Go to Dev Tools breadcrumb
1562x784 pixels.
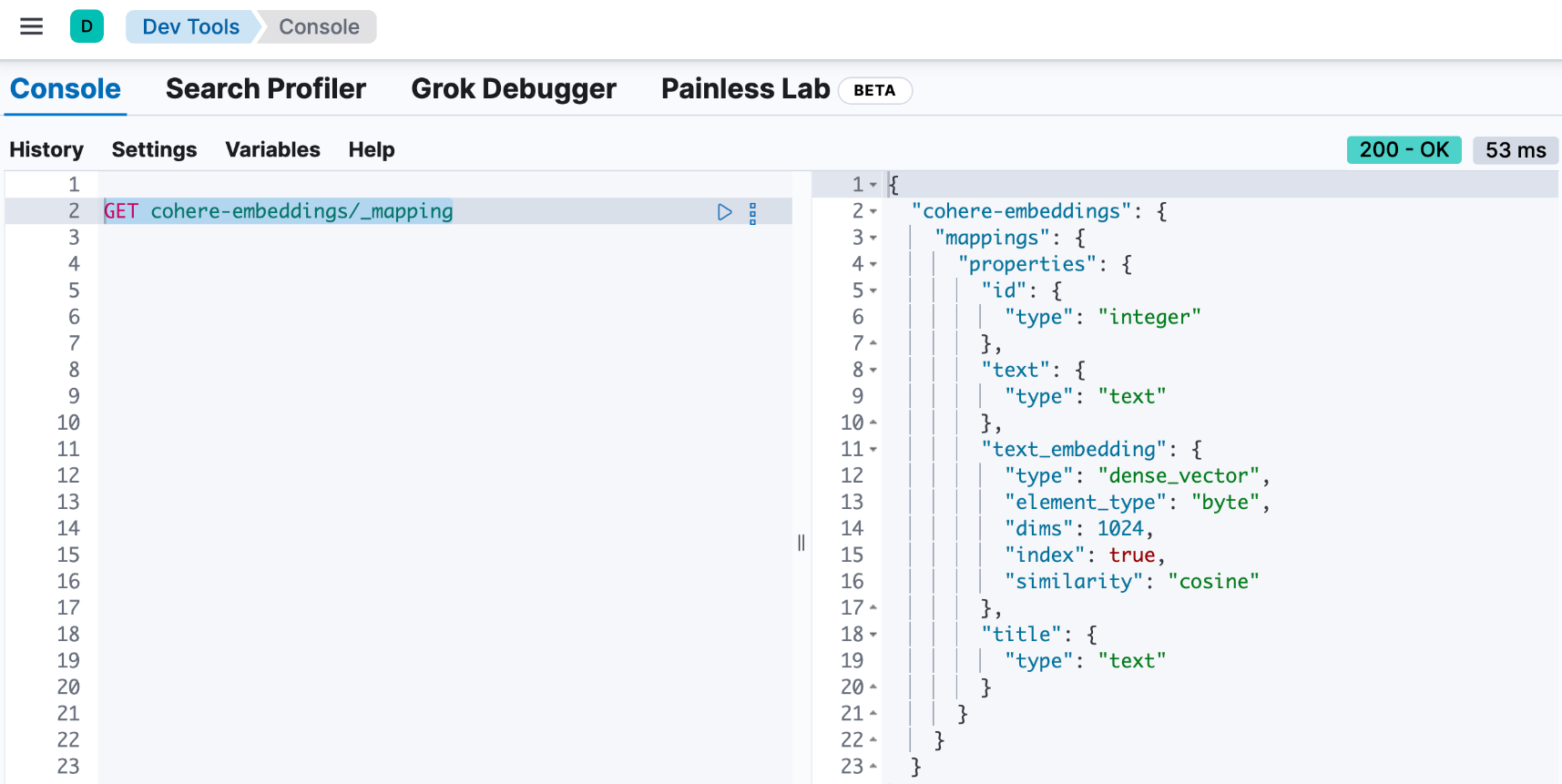[x=190, y=26]
